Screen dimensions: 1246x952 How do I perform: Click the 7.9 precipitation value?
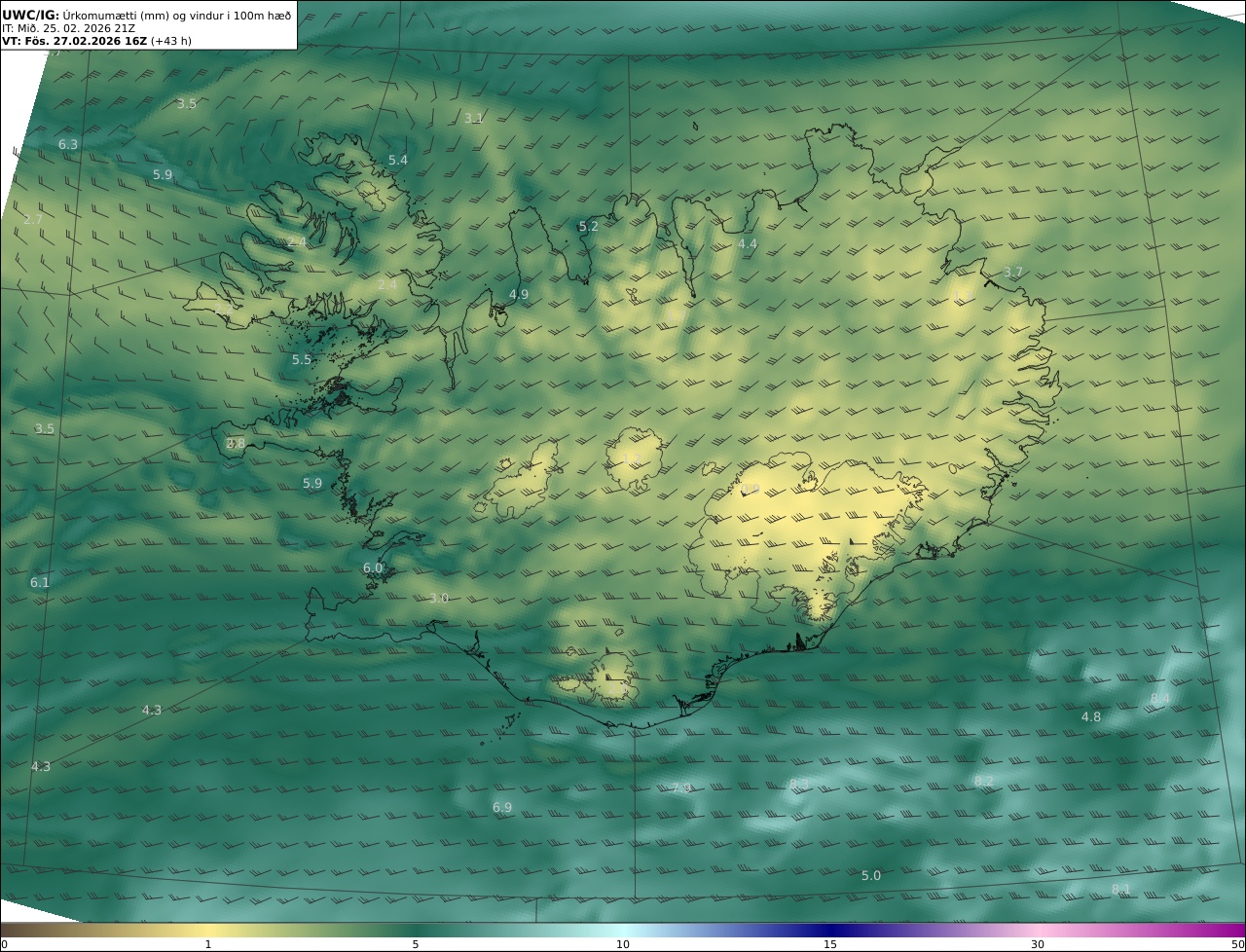(x=681, y=787)
